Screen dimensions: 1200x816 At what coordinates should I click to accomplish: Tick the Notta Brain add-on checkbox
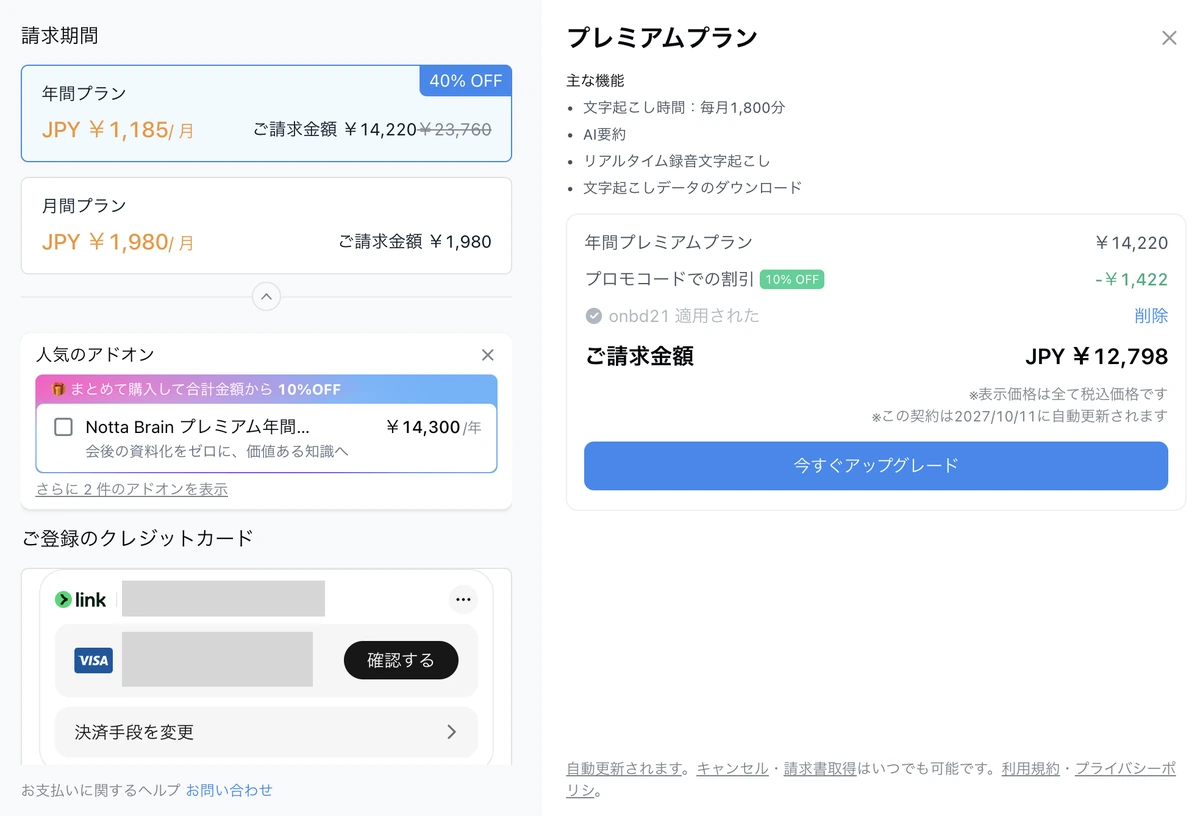64,427
